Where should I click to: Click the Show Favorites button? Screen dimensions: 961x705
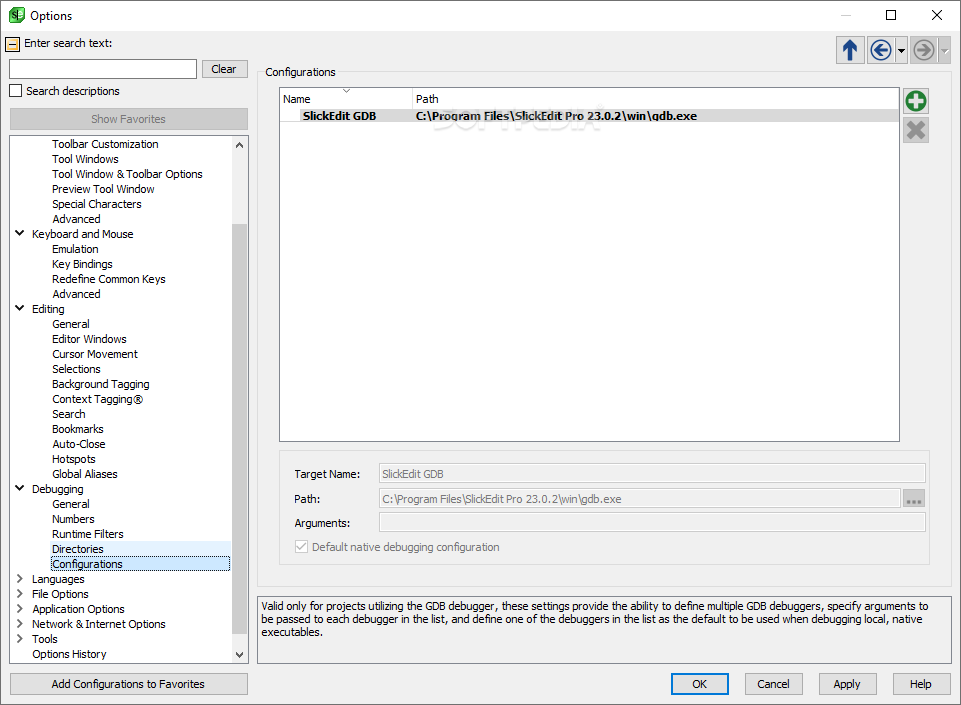[129, 119]
